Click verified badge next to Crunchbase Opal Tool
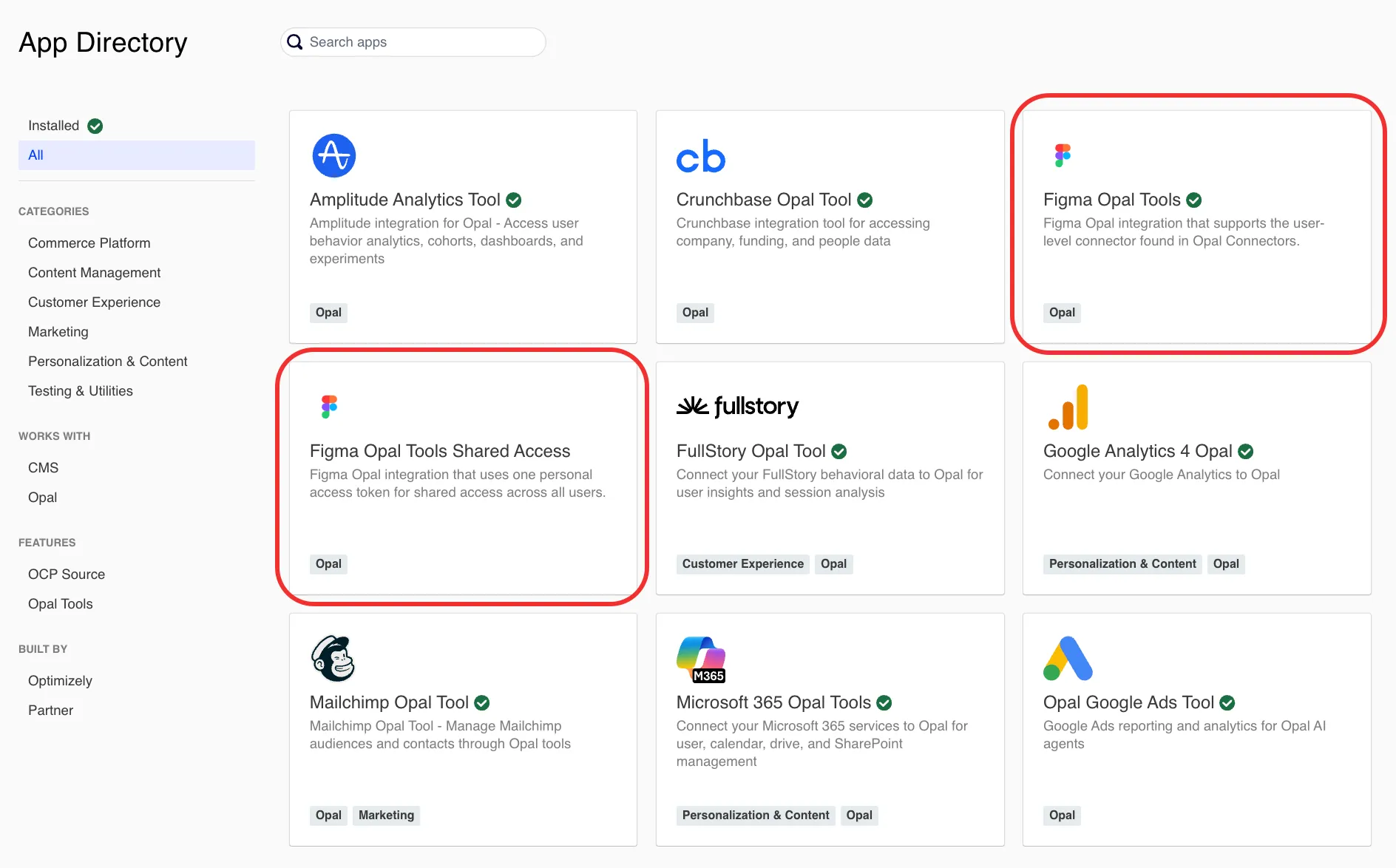Screen dimensions: 1396x868 [x=865, y=200]
